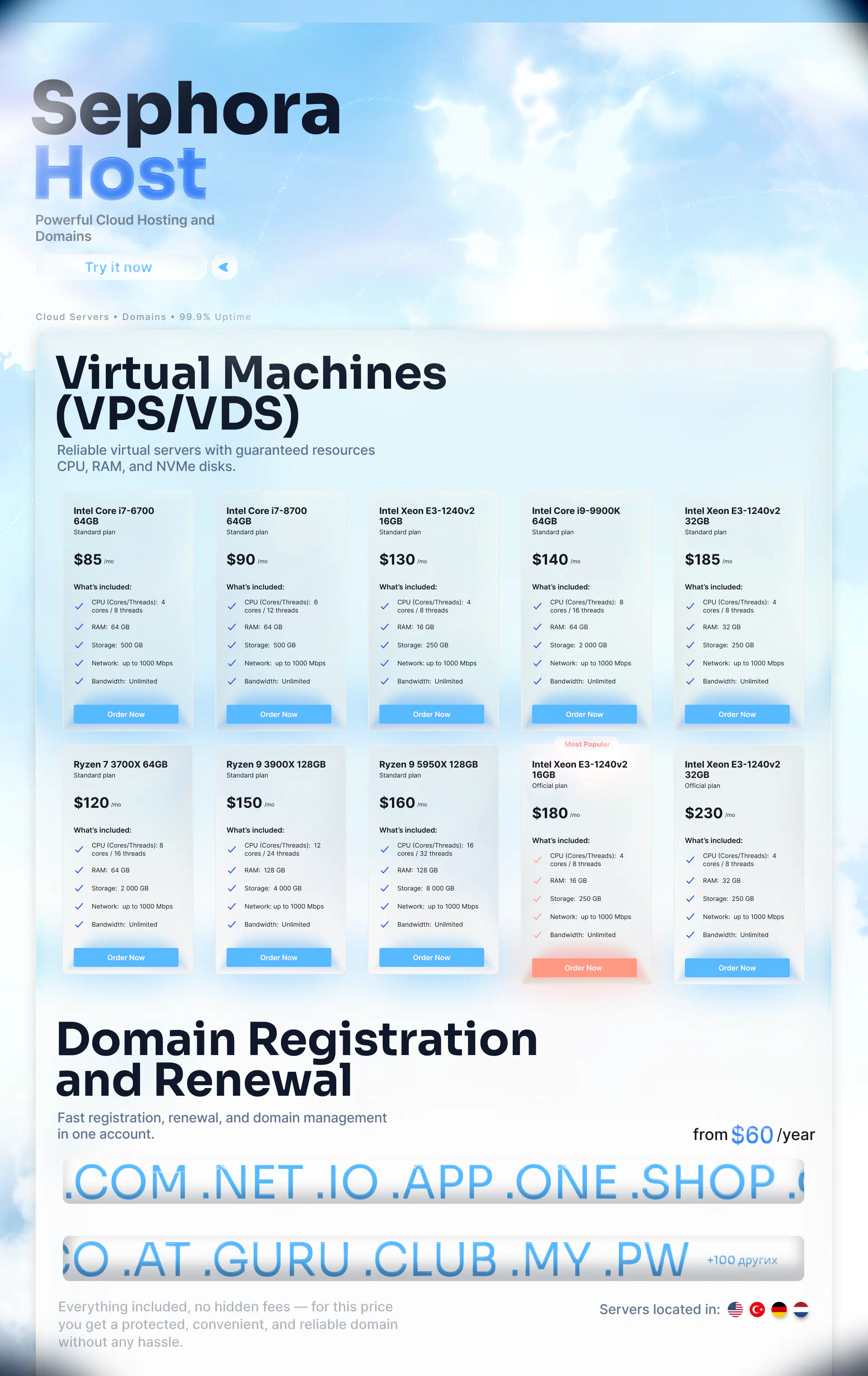Screen dimensions: 868x1376
Task: Order the Ryzen 9 5950X 128GB plan
Action: pyautogui.click(x=431, y=957)
